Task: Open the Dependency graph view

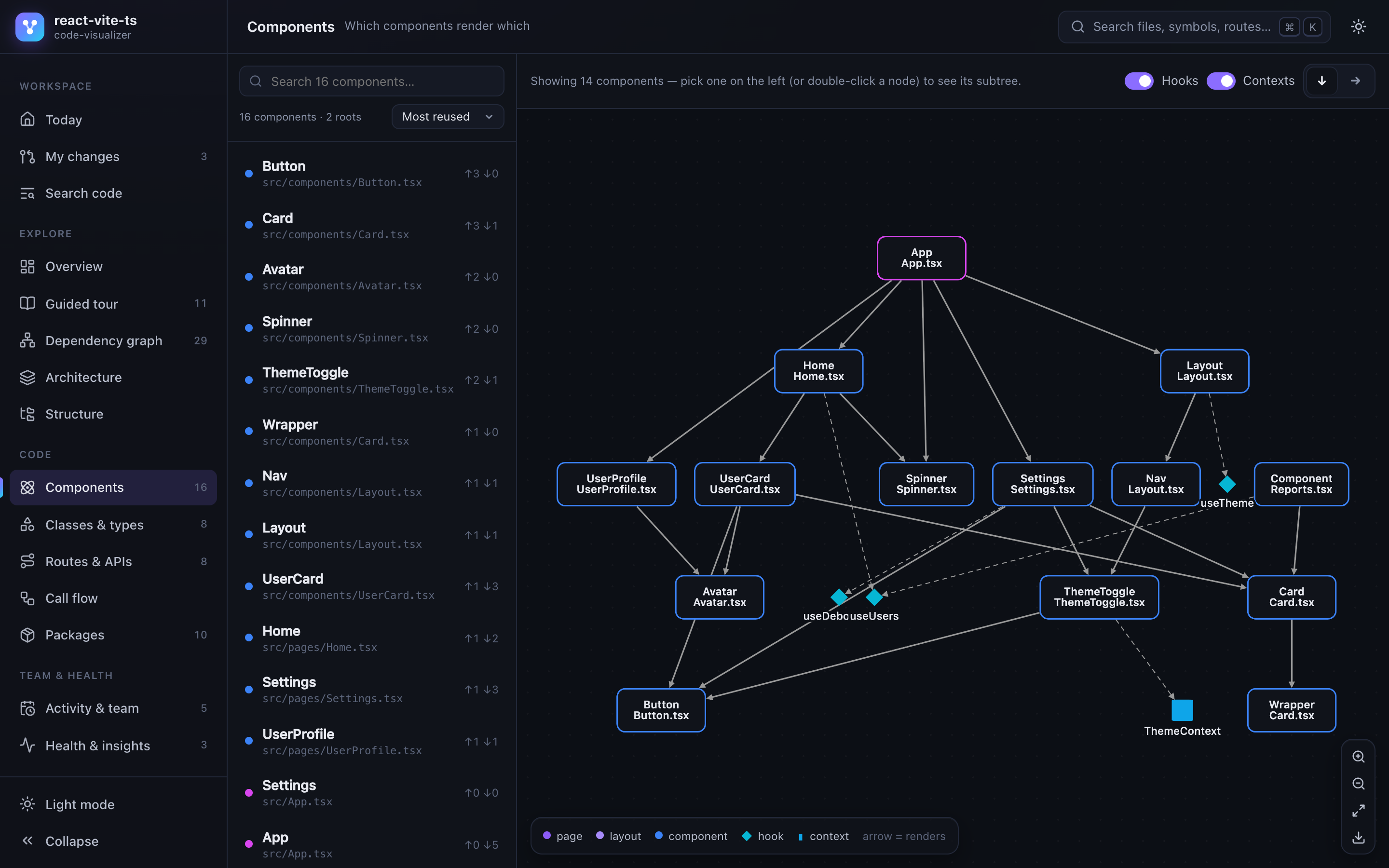Action: tap(114, 340)
